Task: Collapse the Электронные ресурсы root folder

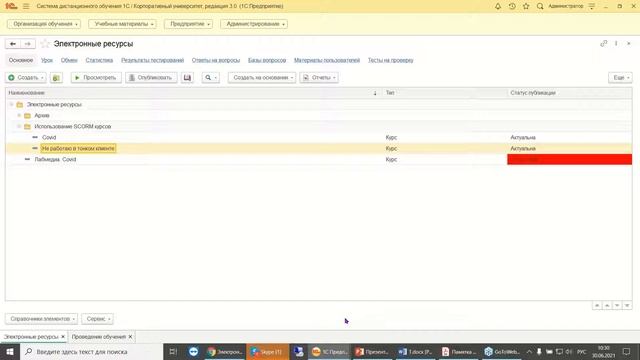Action: click(x=11, y=104)
